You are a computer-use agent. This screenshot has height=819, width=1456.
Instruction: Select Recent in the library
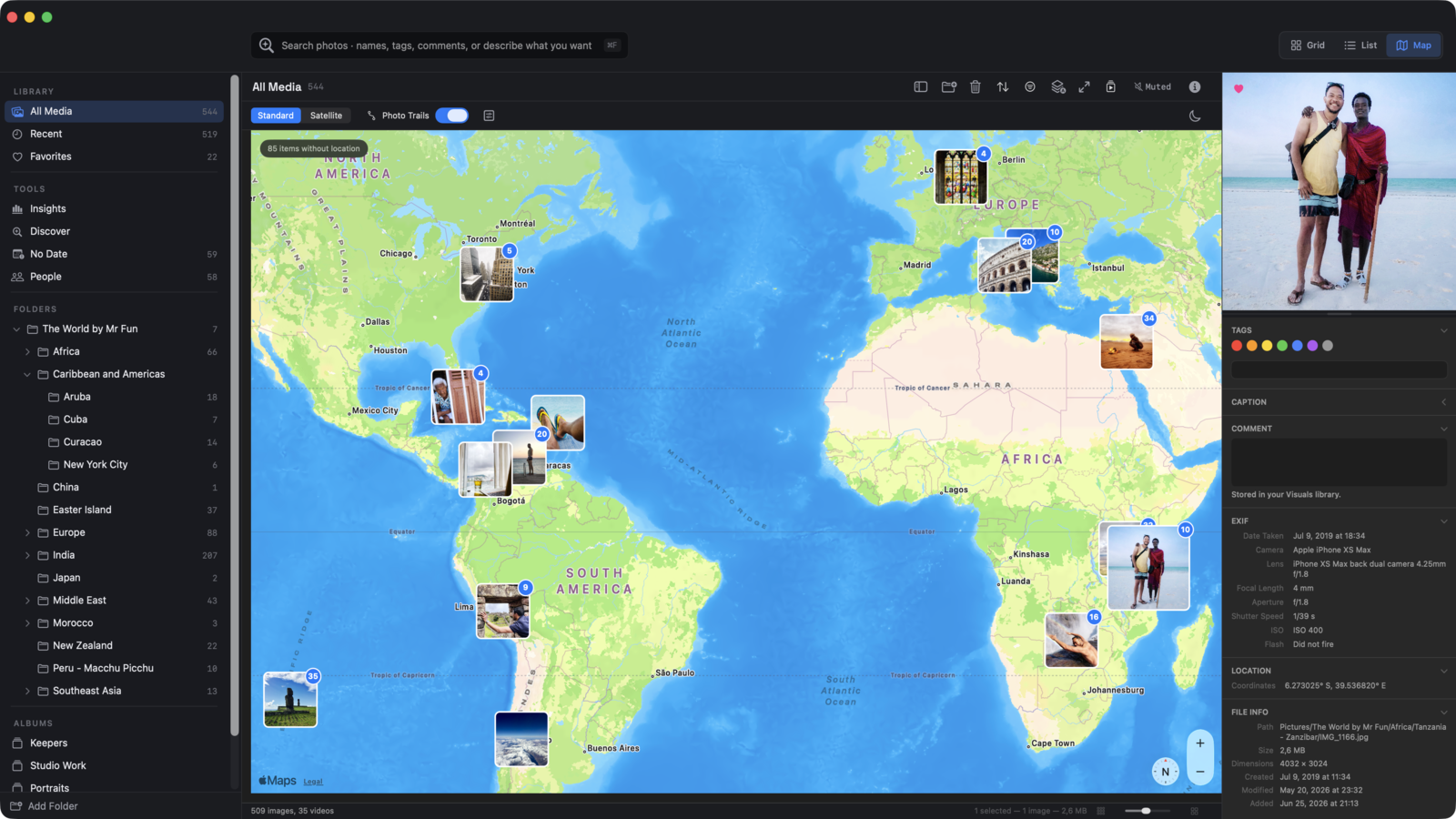pyautogui.click(x=115, y=134)
